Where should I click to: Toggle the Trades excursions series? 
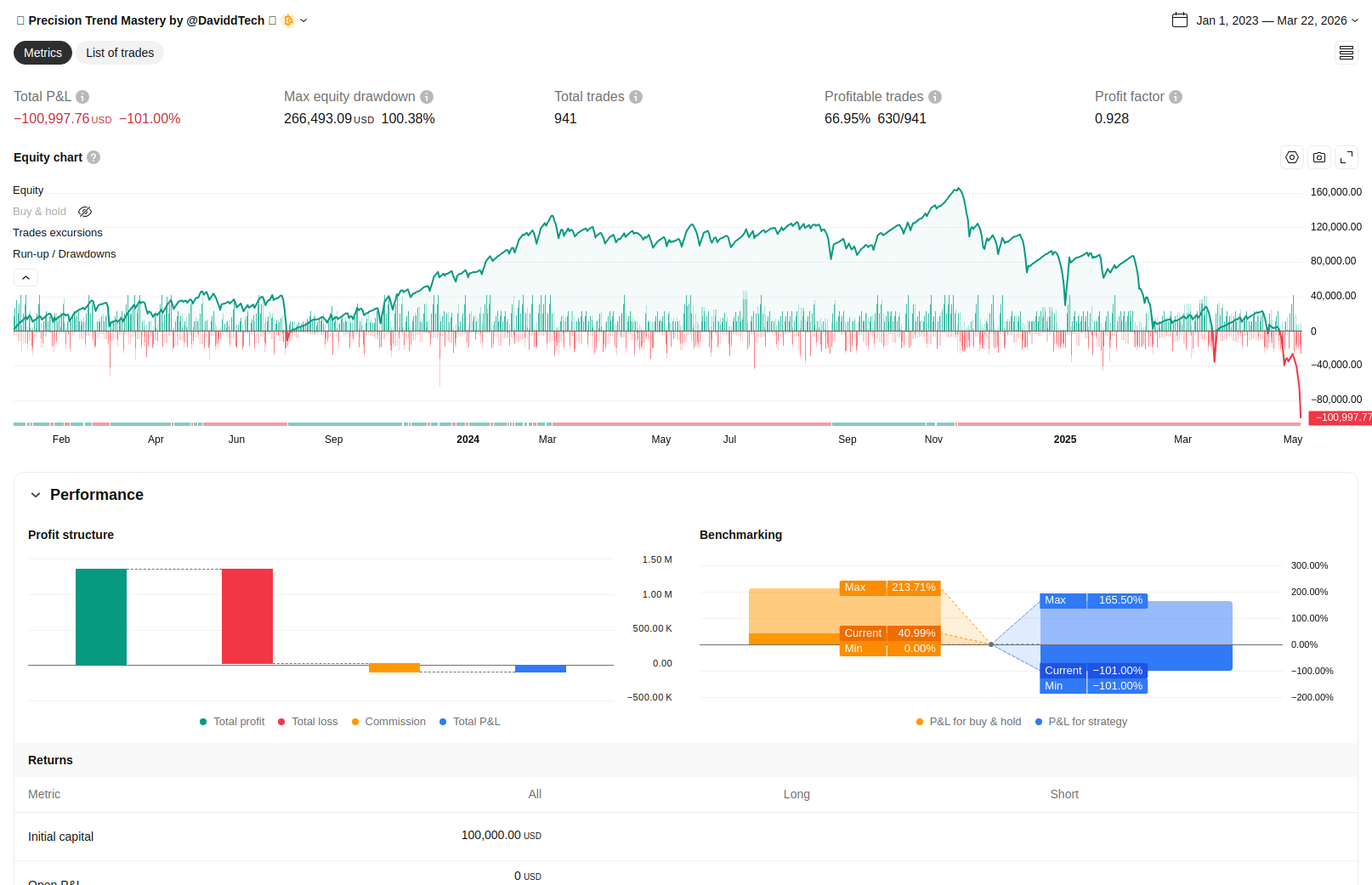(x=58, y=233)
